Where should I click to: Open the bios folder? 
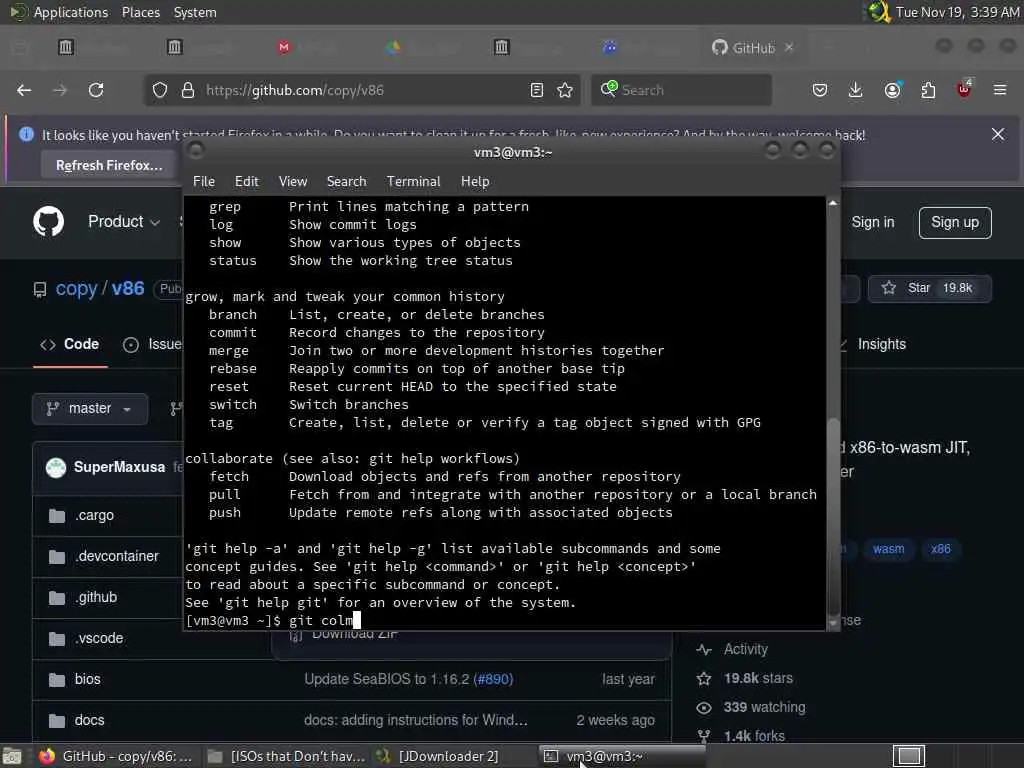(88, 679)
